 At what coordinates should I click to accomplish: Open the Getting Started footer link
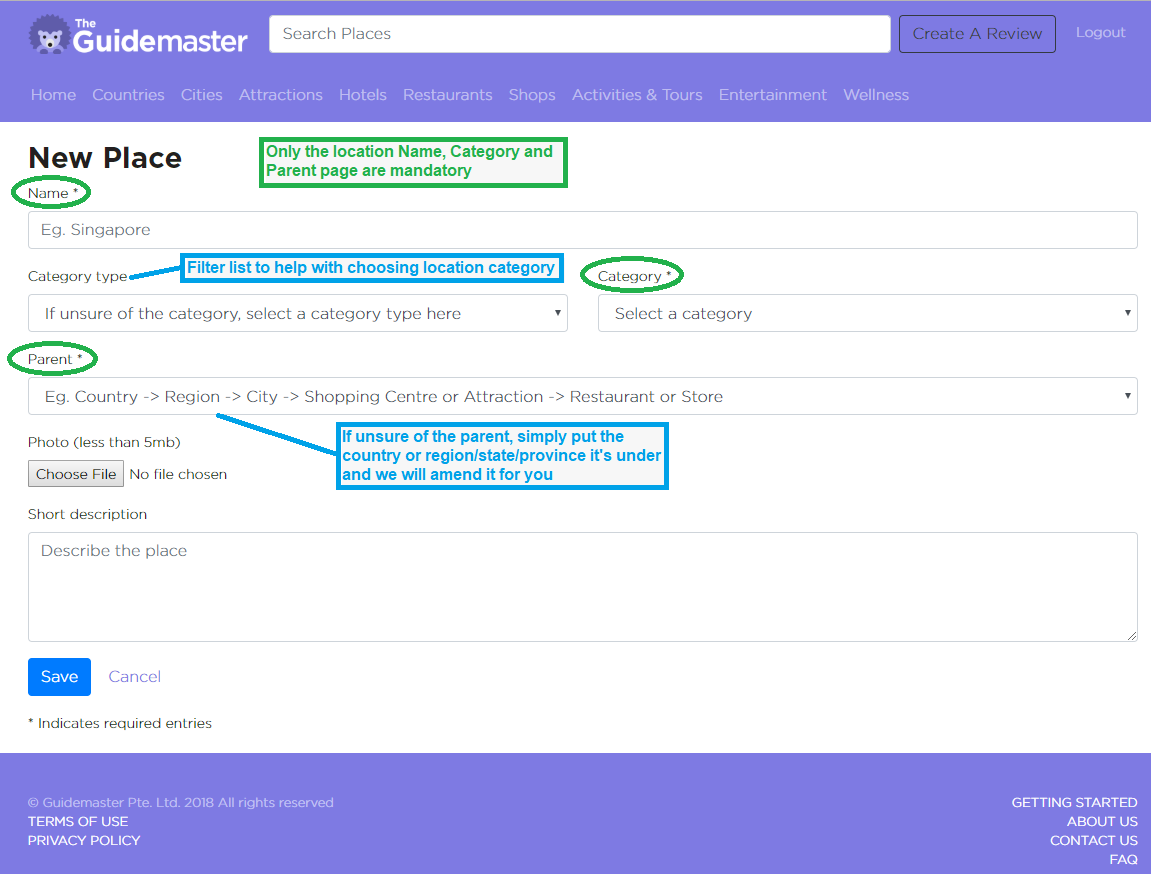coord(1075,802)
